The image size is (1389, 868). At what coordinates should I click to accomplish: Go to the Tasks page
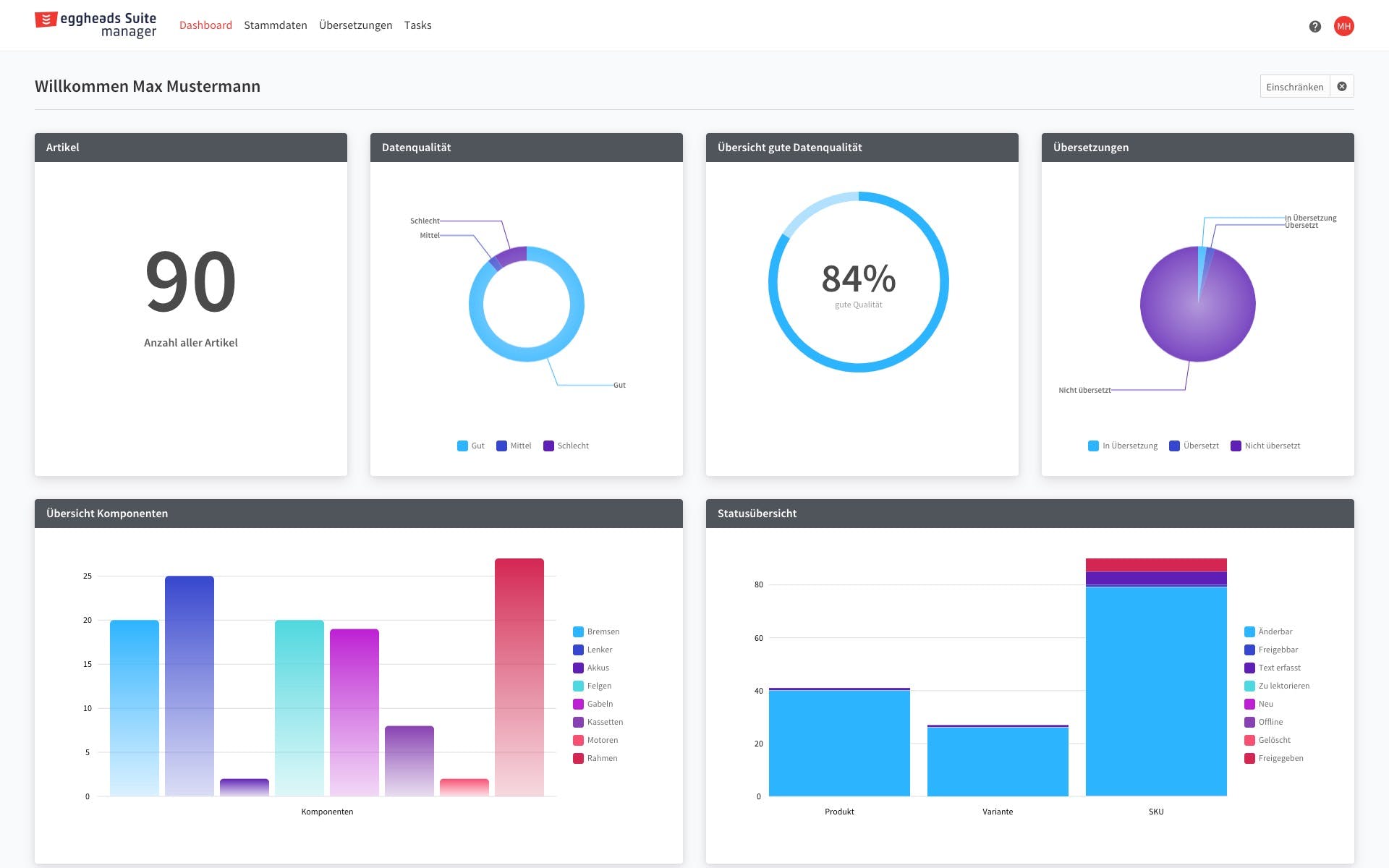(x=417, y=25)
